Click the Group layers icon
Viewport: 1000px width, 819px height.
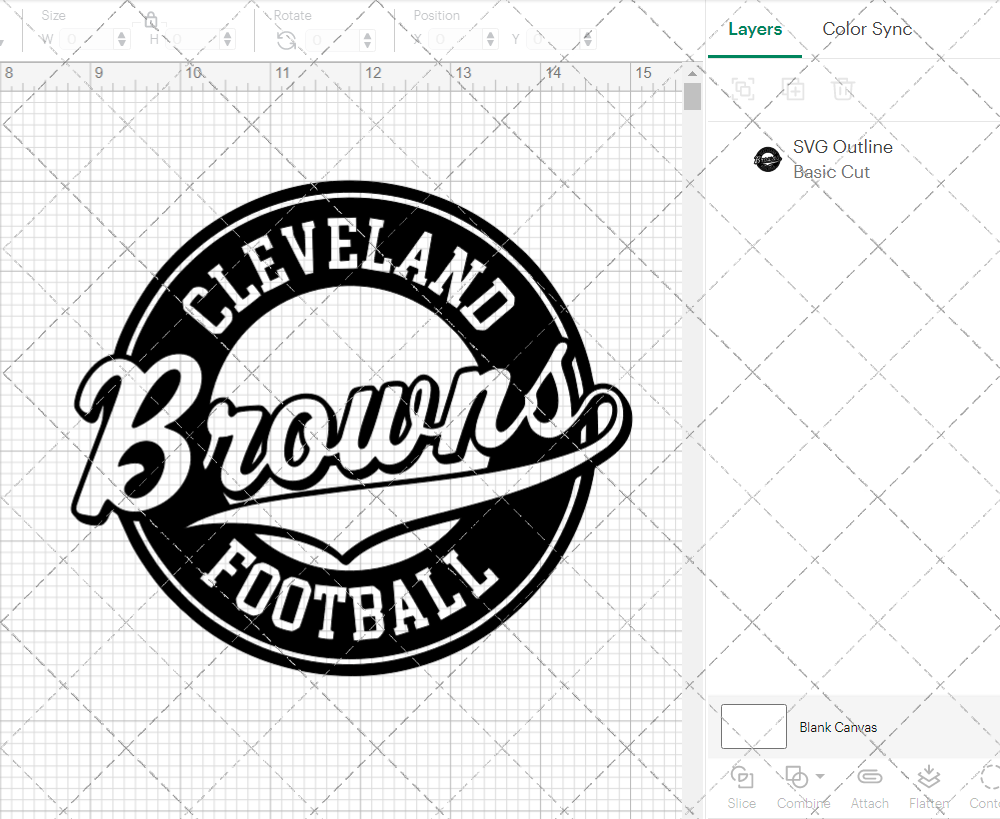tap(743, 89)
